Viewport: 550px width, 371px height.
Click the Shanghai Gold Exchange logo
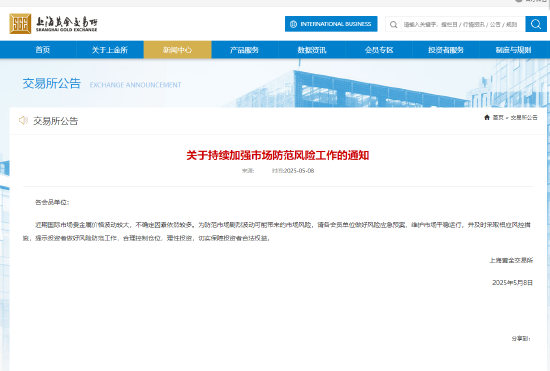tap(53, 23)
